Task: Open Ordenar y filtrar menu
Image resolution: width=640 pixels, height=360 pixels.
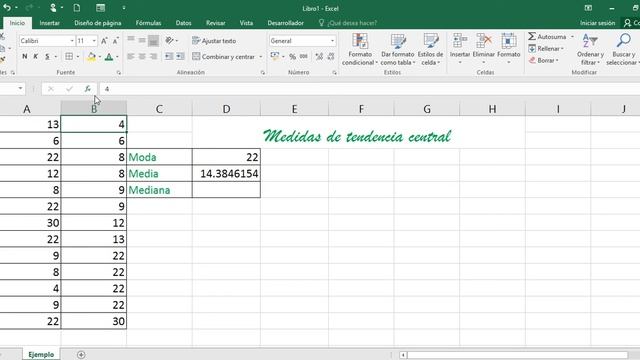Action: click(x=590, y=49)
